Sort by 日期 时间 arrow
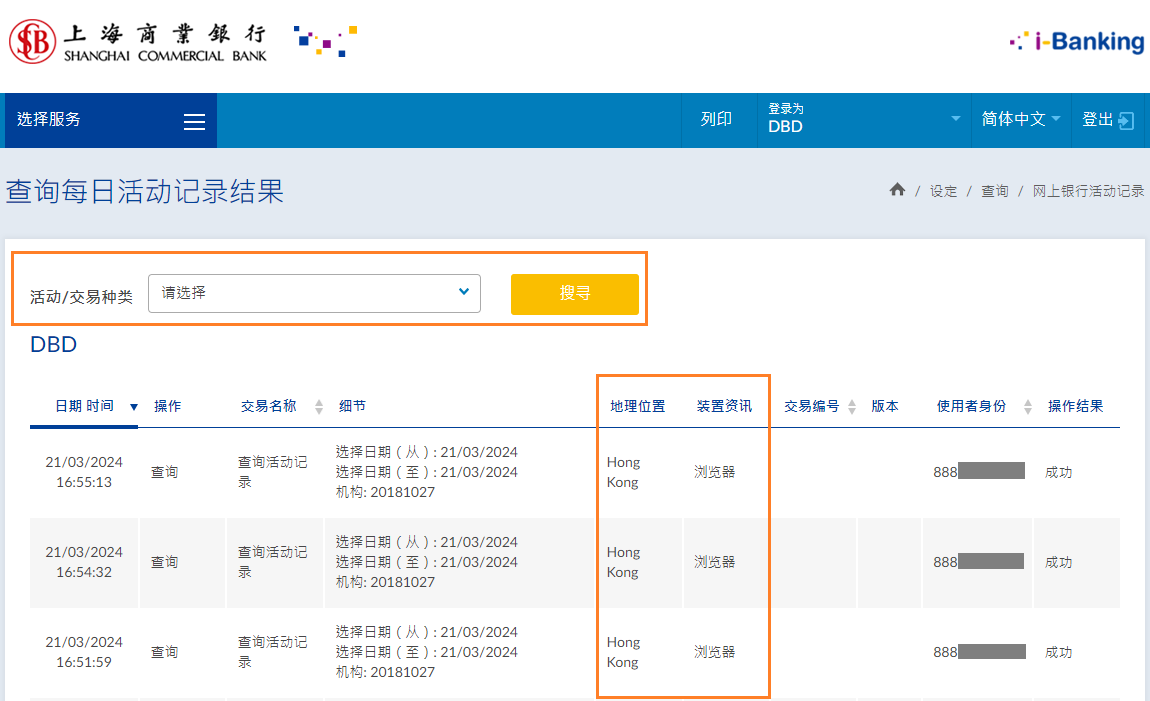 (x=134, y=407)
